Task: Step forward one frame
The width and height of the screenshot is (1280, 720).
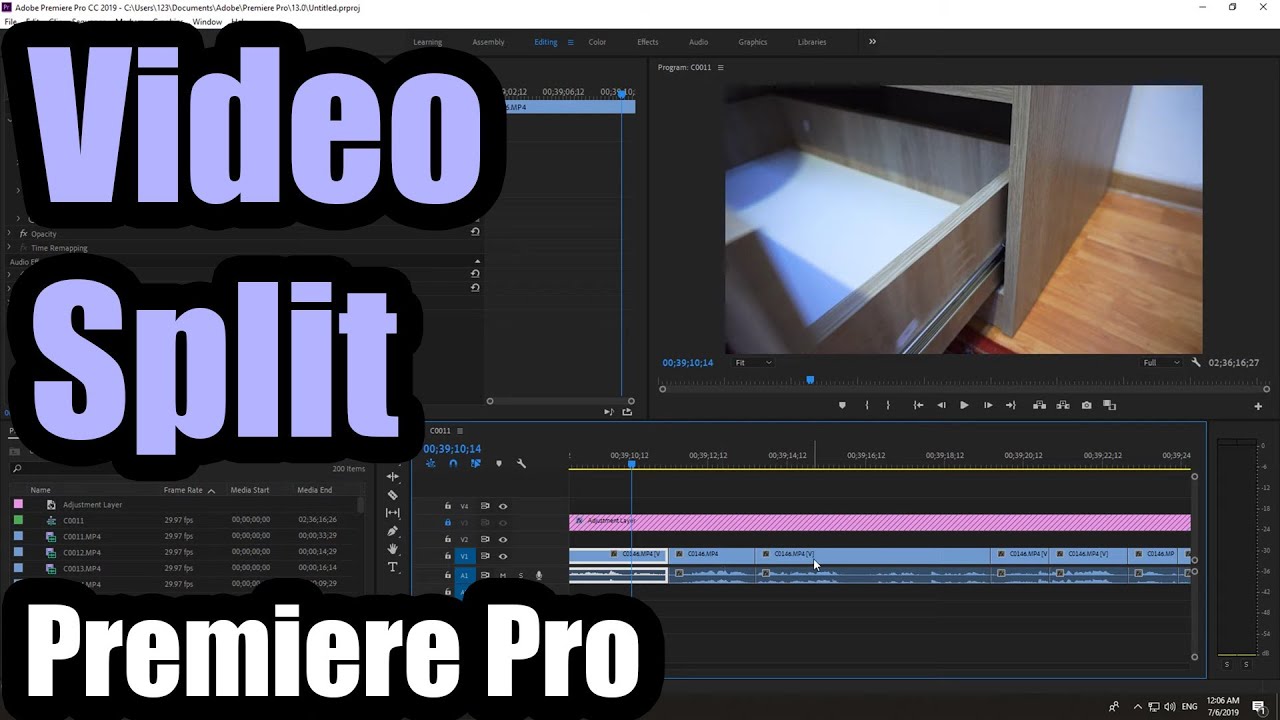Action: pos(988,405)
